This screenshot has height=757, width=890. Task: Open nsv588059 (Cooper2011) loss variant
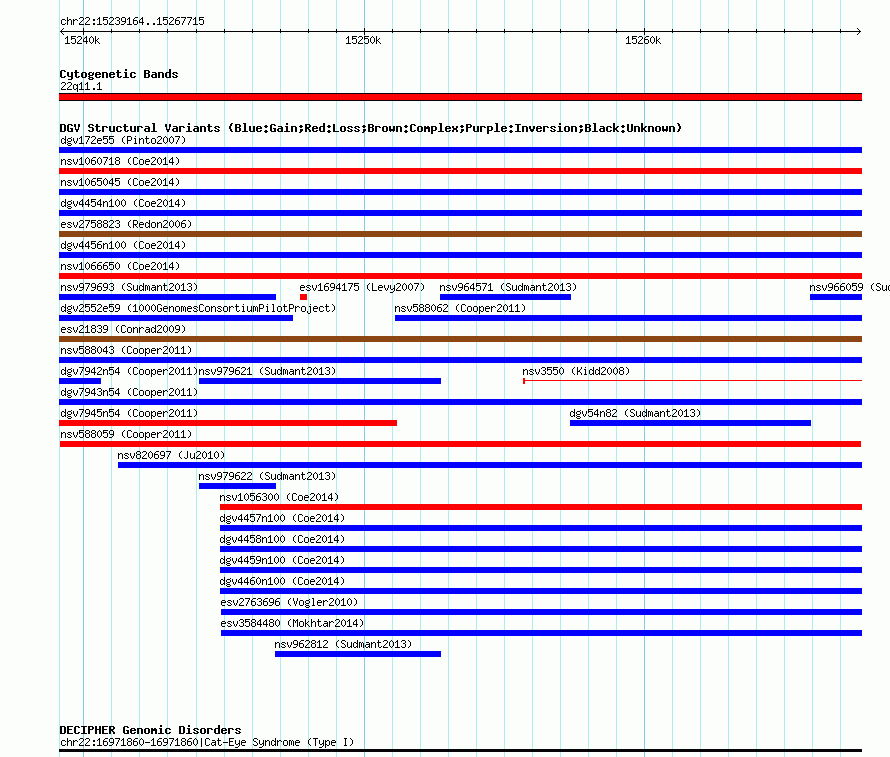coord(460,444)
